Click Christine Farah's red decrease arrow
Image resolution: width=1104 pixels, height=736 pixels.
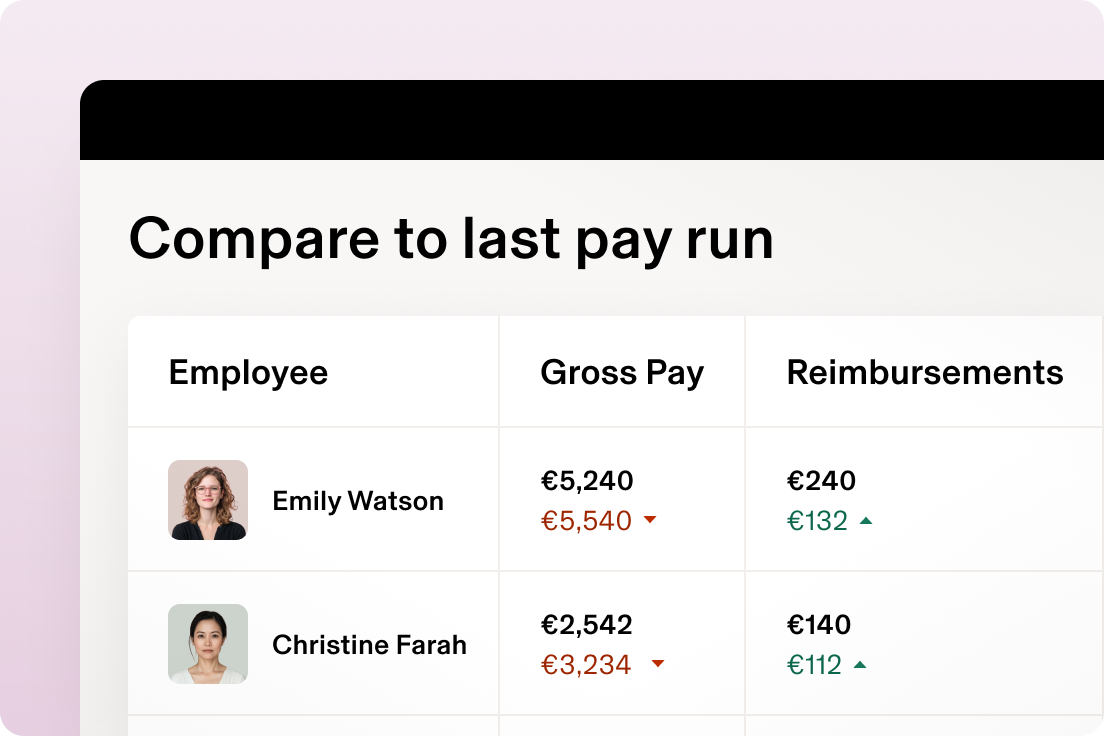coord(658,665)
